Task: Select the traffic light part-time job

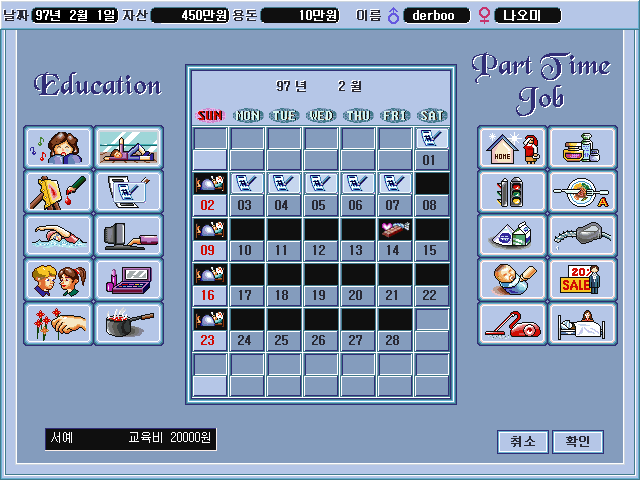Action: pyautogui.click(x=512, y=191)
